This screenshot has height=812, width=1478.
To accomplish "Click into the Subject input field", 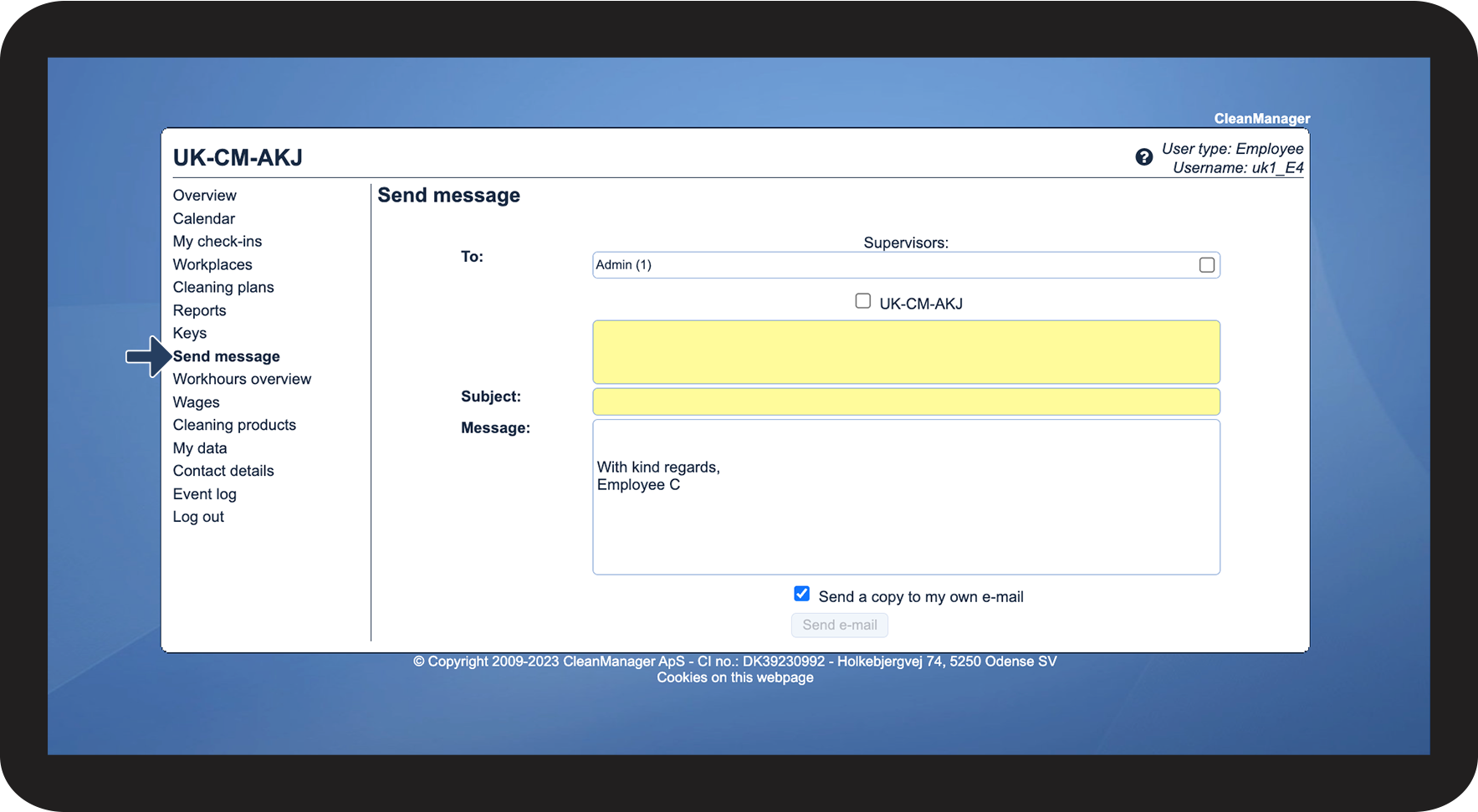I will 905,401.
